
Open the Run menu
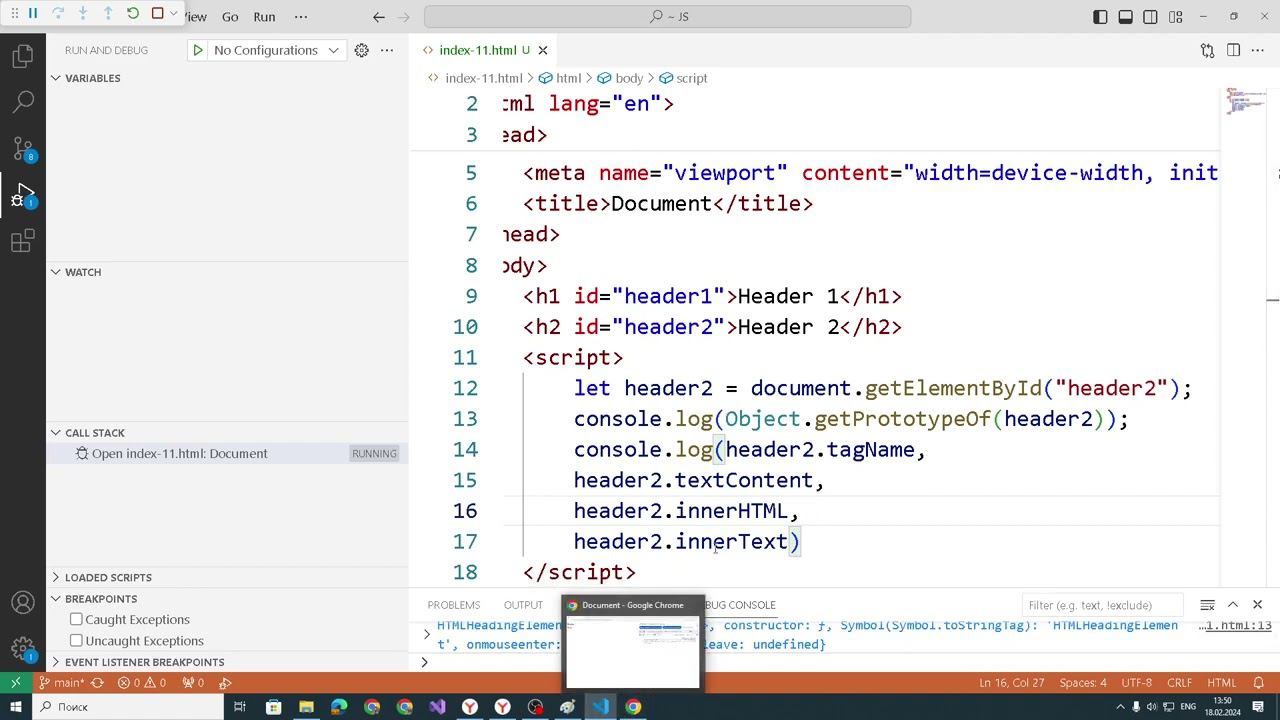point(264,17)
